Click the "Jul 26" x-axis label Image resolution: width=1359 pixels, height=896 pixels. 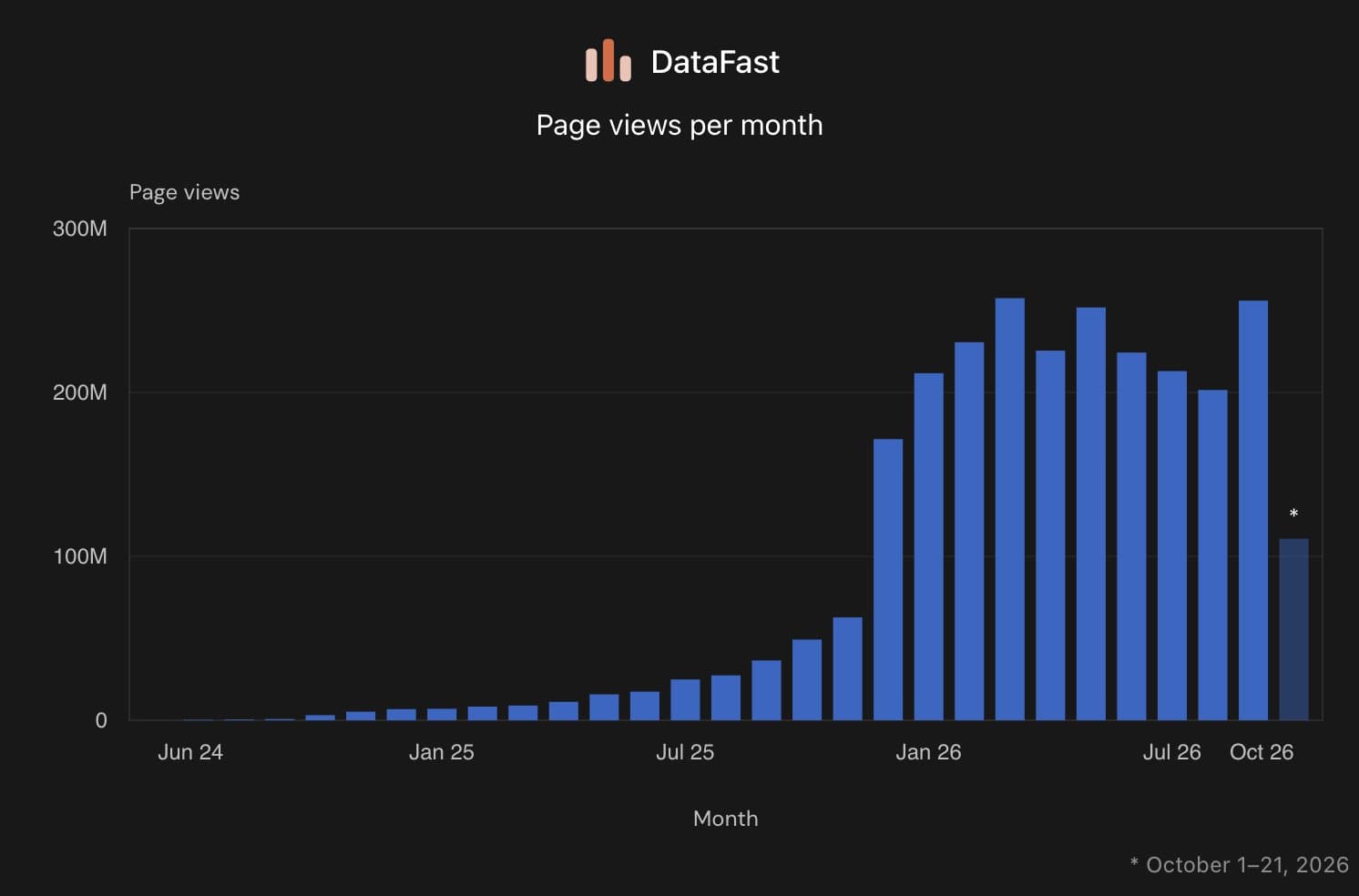(x=1172, y=752)
